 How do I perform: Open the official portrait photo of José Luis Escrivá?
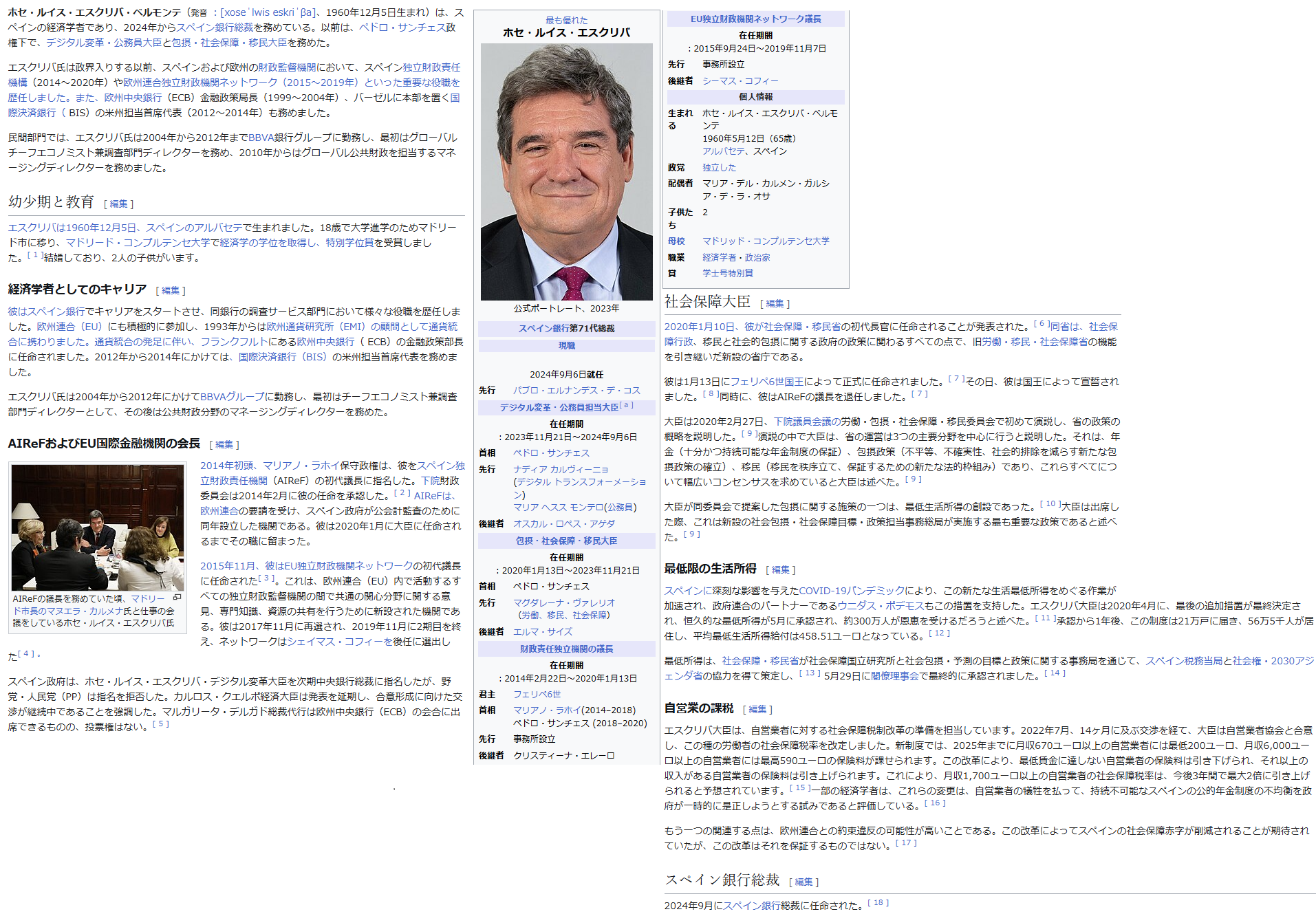pos(566,172)
